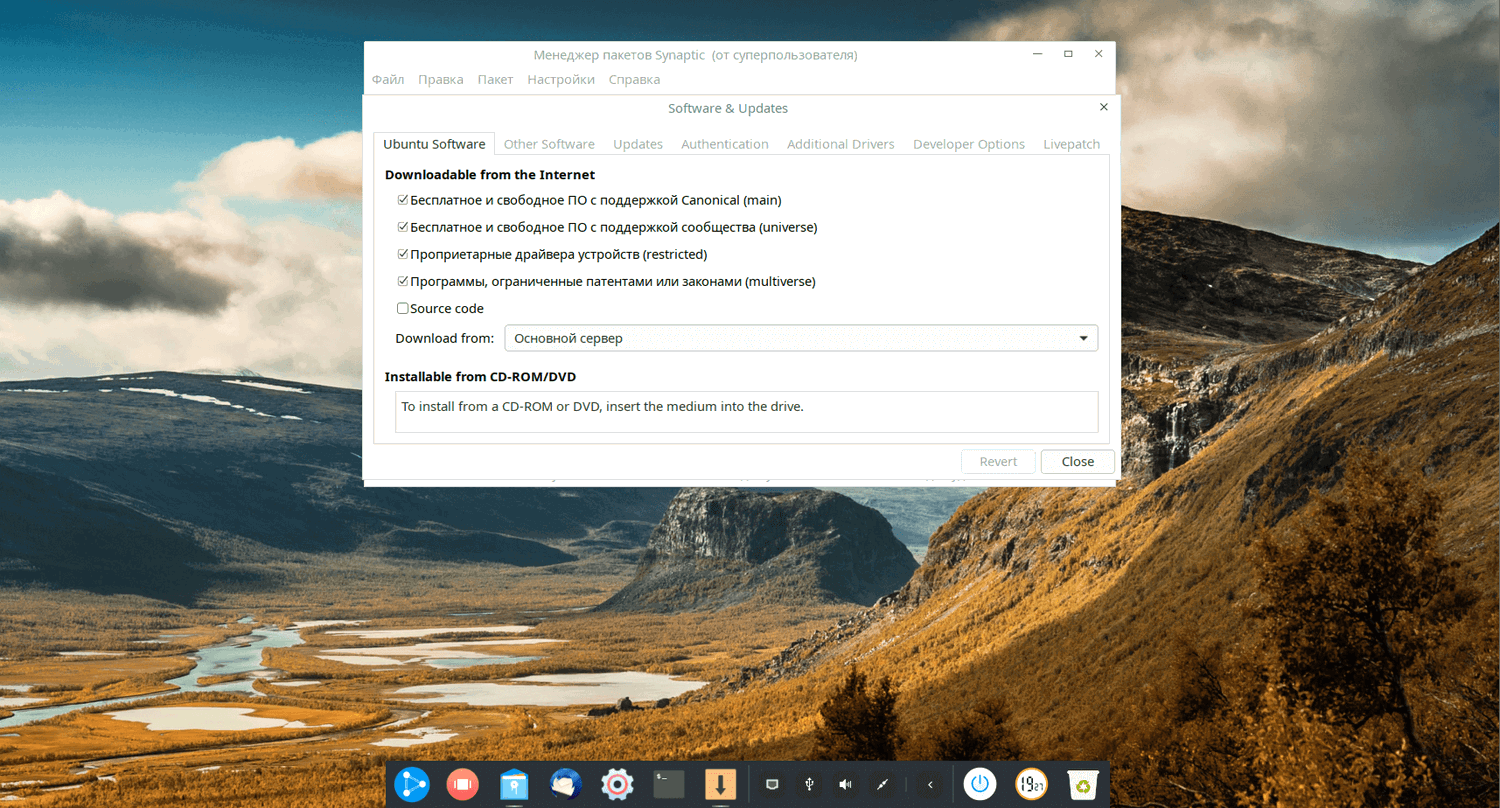Viewport: 1500px width, 808px height.
Task: Open the Developer Options tab
Action: [x=969, y=144]
